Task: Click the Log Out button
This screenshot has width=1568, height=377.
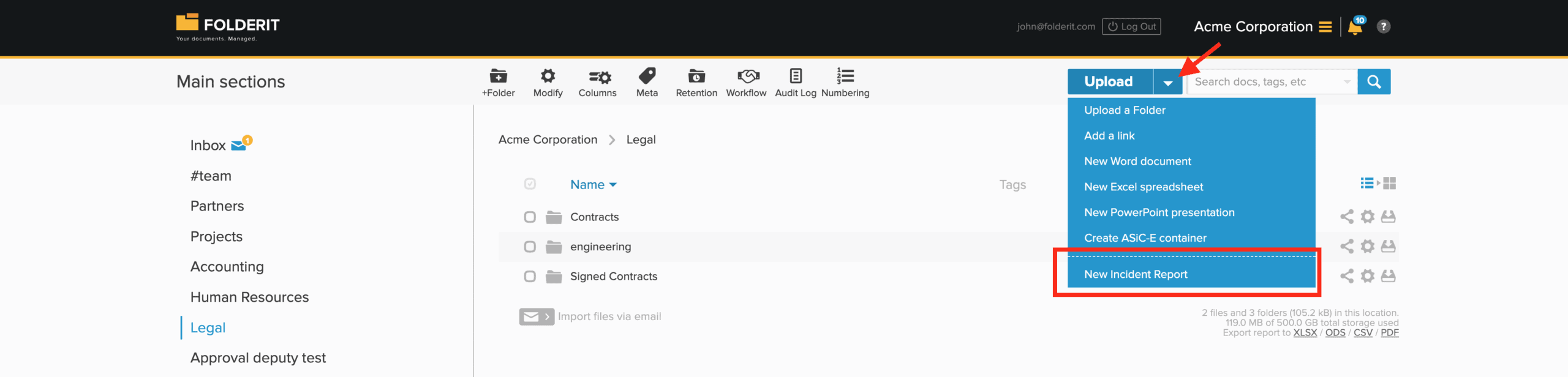Action: point(1131,27)
